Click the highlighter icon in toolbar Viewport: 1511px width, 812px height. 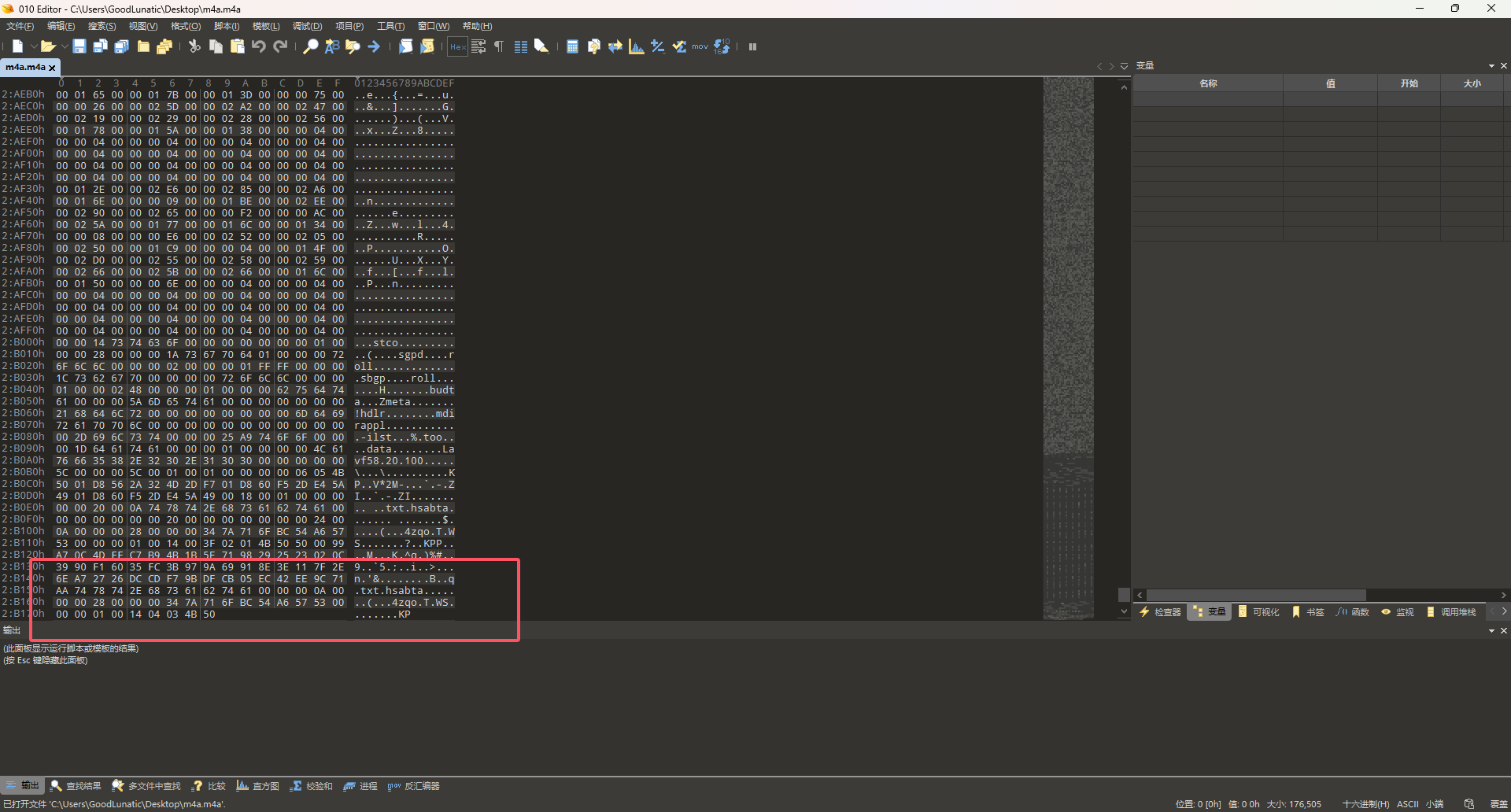(541, 46)
